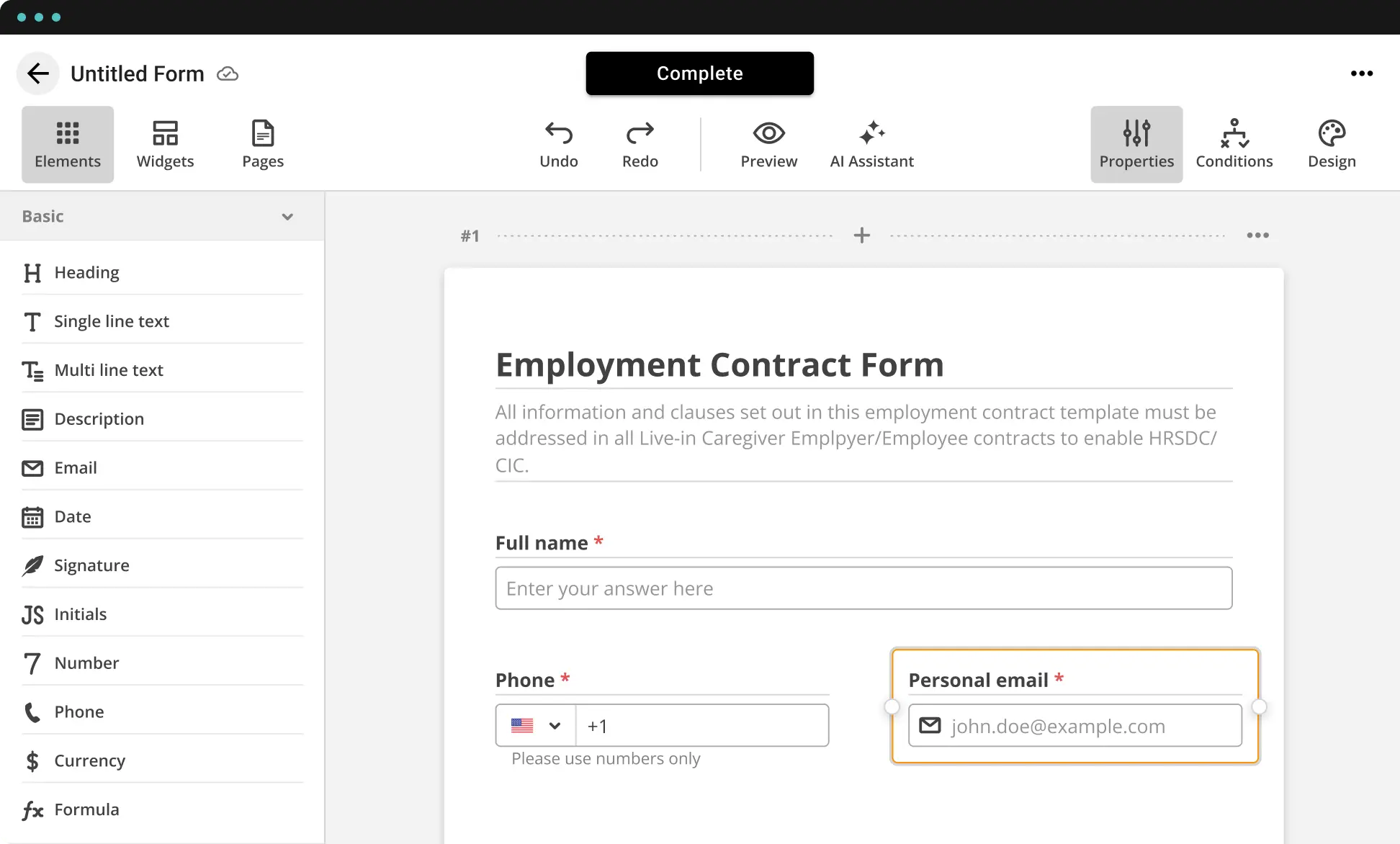Switch to the Widgets tab
Screen dimensions: 1400x844
(165, 144)
